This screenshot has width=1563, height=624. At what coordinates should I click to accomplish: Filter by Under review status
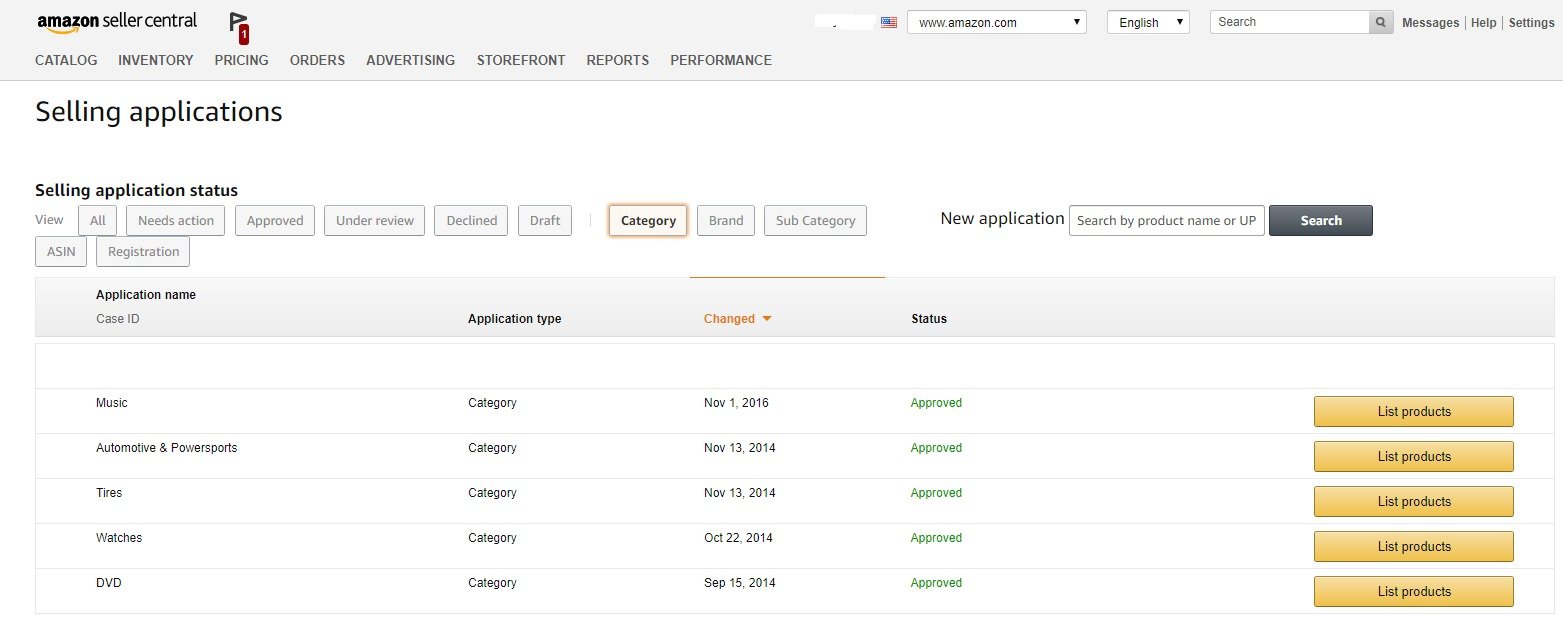(375, 220)
